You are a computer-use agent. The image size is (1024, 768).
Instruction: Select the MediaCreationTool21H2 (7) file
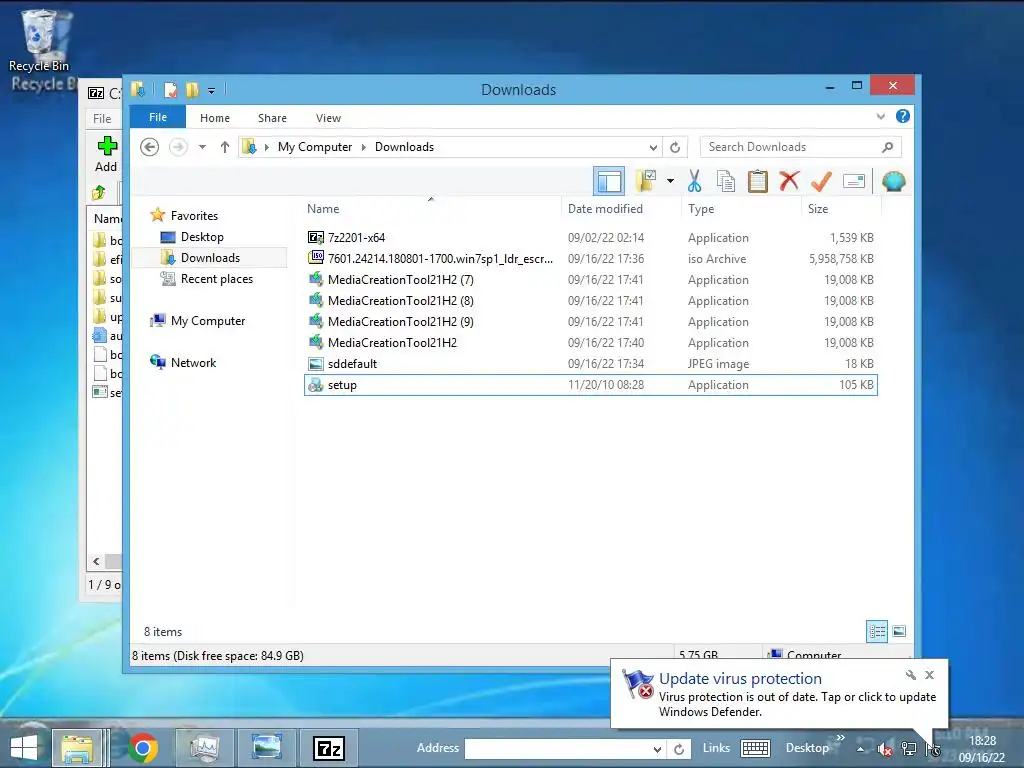coord(591,280)
